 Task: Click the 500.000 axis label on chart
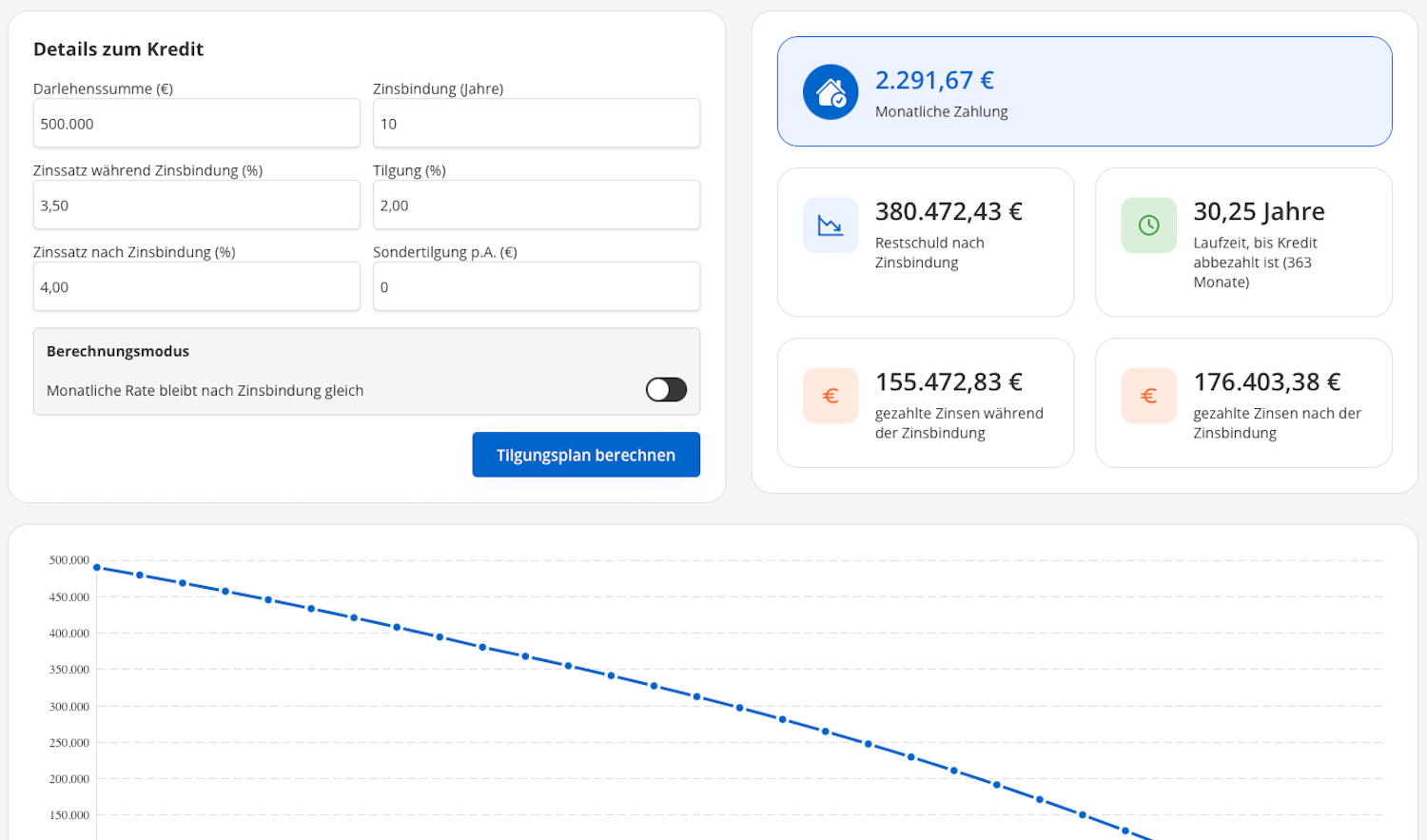(69, 560)
